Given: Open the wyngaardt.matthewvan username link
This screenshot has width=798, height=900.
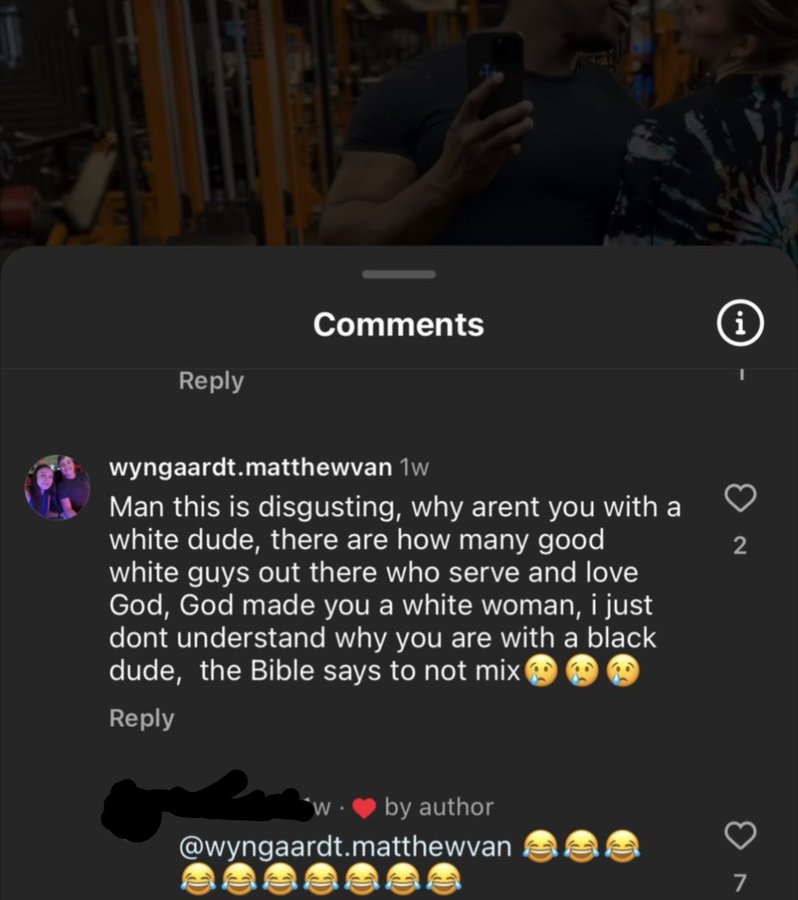Looking at the screenshot, I should point(250,467).
